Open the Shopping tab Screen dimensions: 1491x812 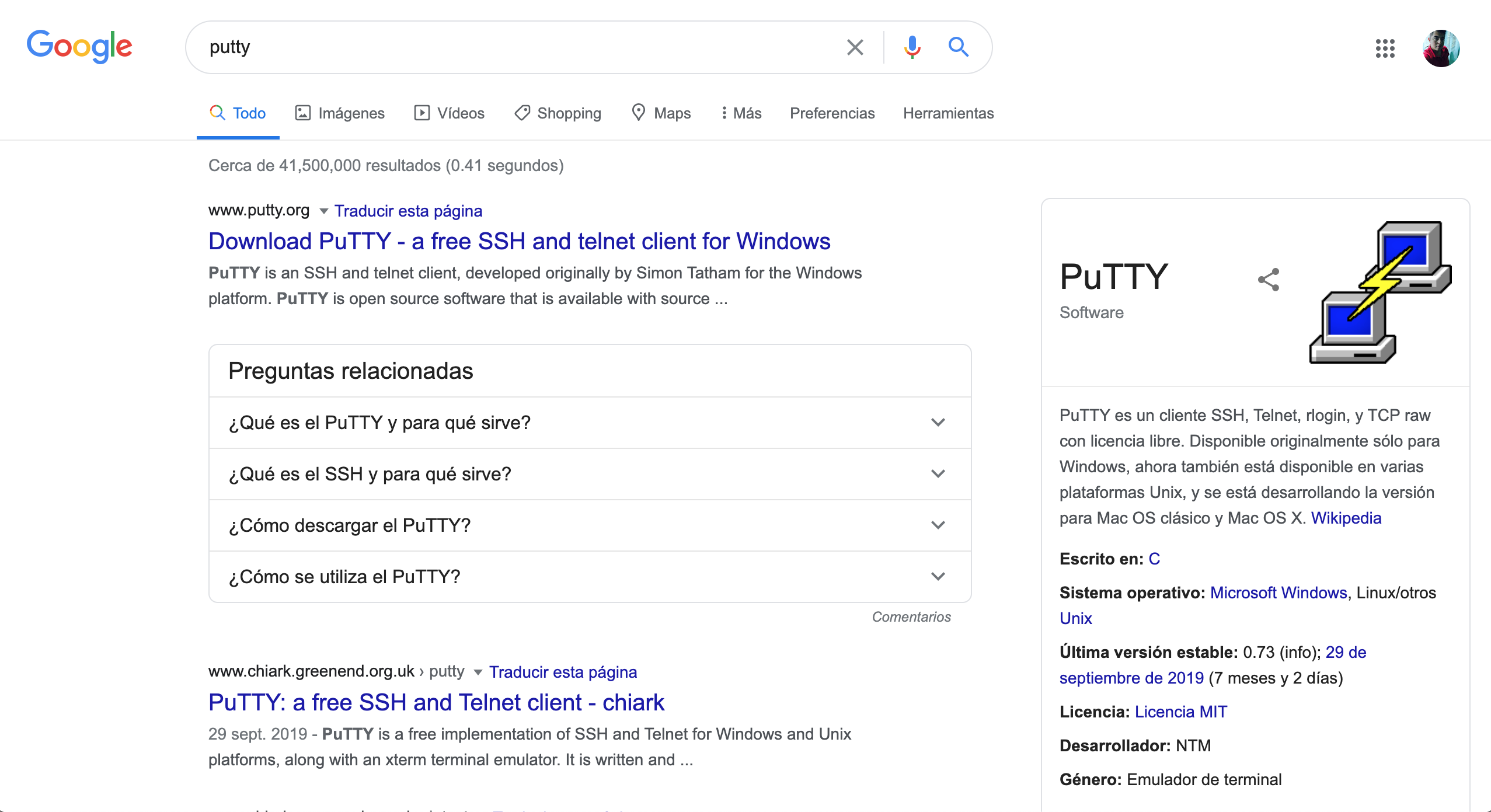[558, 113]
